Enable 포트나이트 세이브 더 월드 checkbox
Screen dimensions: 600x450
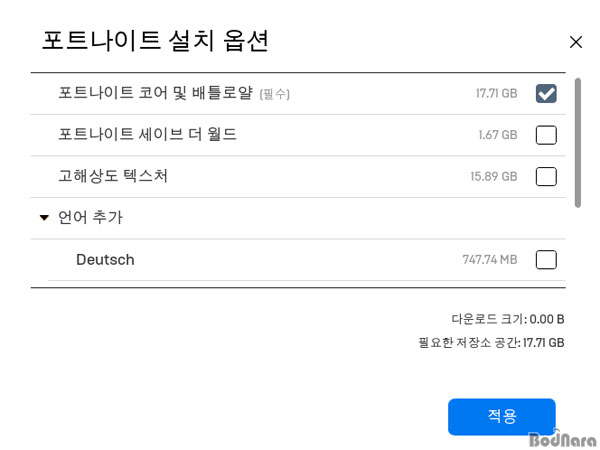pos(546,135)
